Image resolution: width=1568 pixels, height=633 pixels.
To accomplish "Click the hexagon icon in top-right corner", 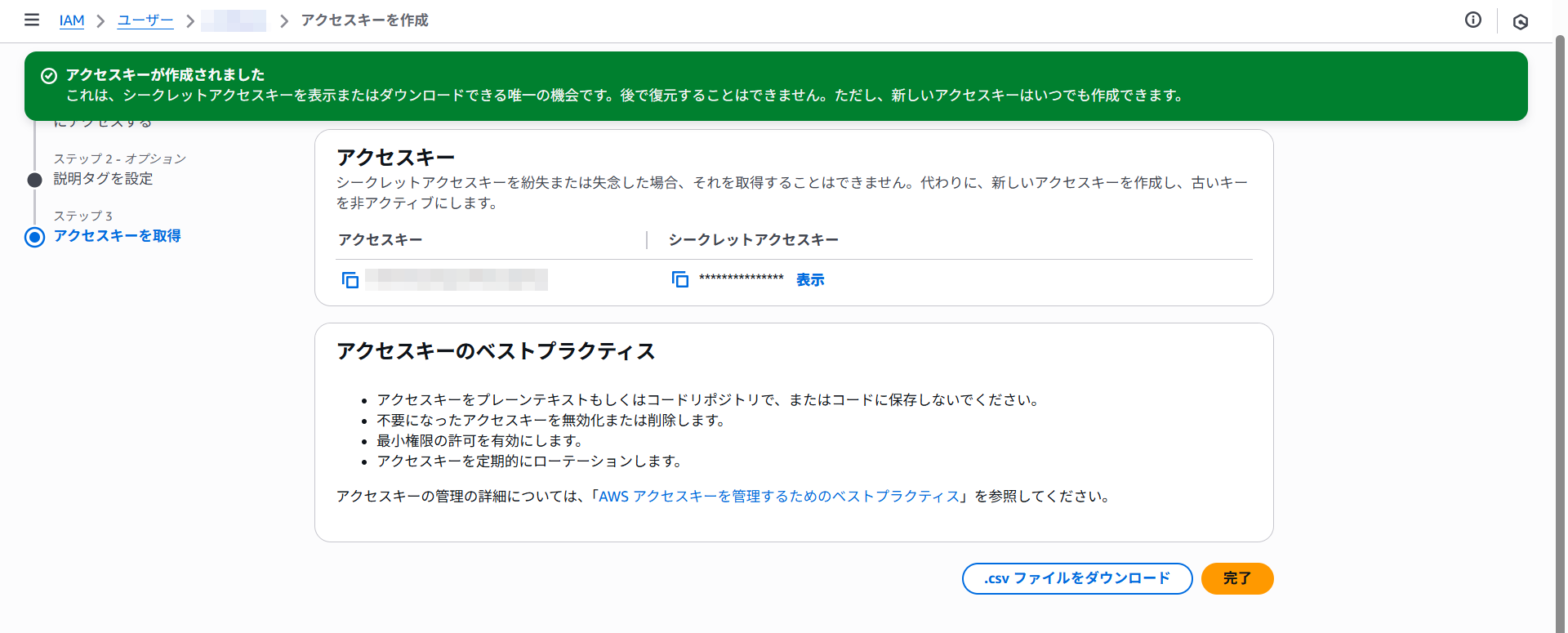I will [x=1520, y=22].
